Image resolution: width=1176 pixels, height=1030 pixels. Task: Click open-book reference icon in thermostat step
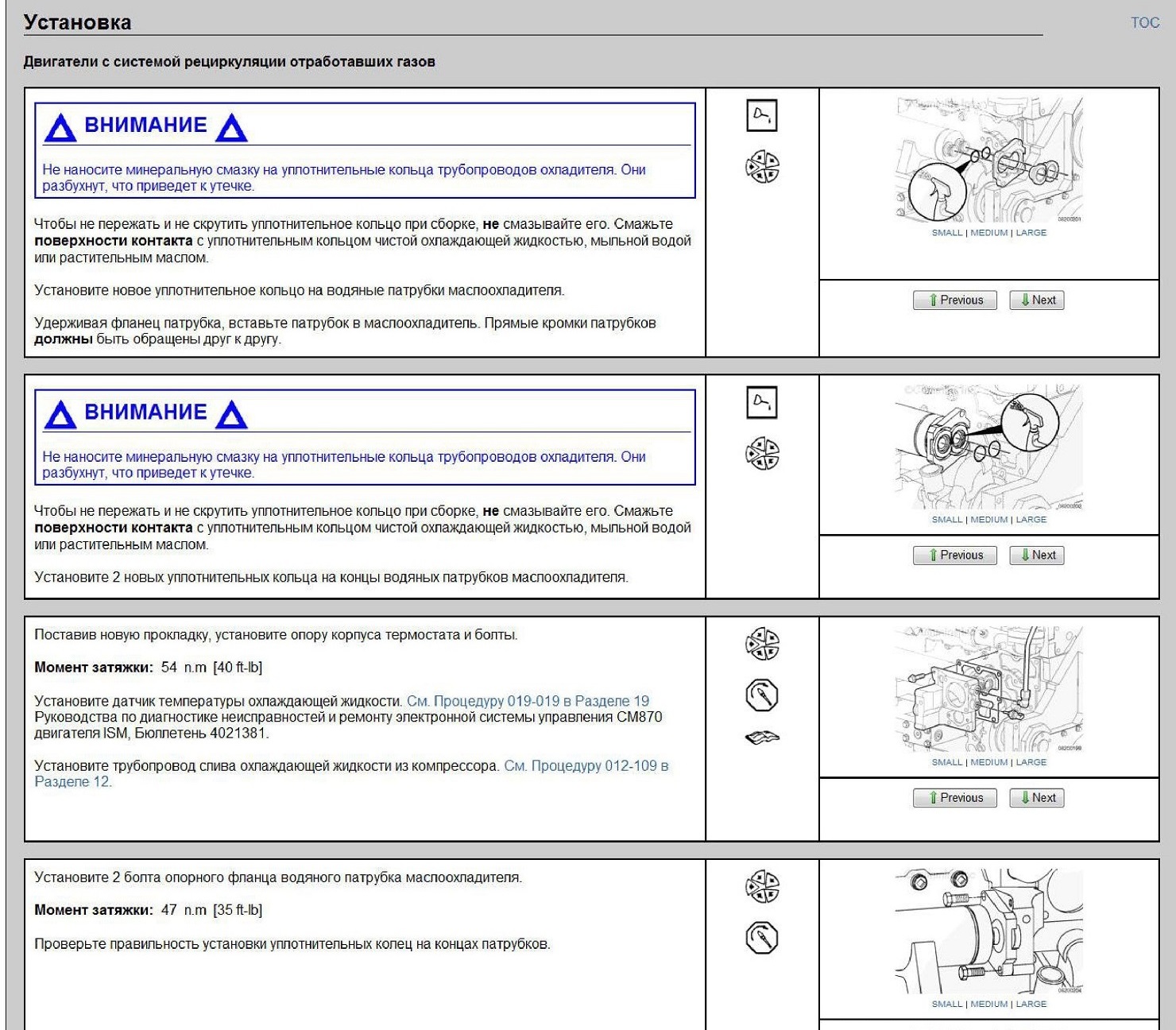pos(762,738)
